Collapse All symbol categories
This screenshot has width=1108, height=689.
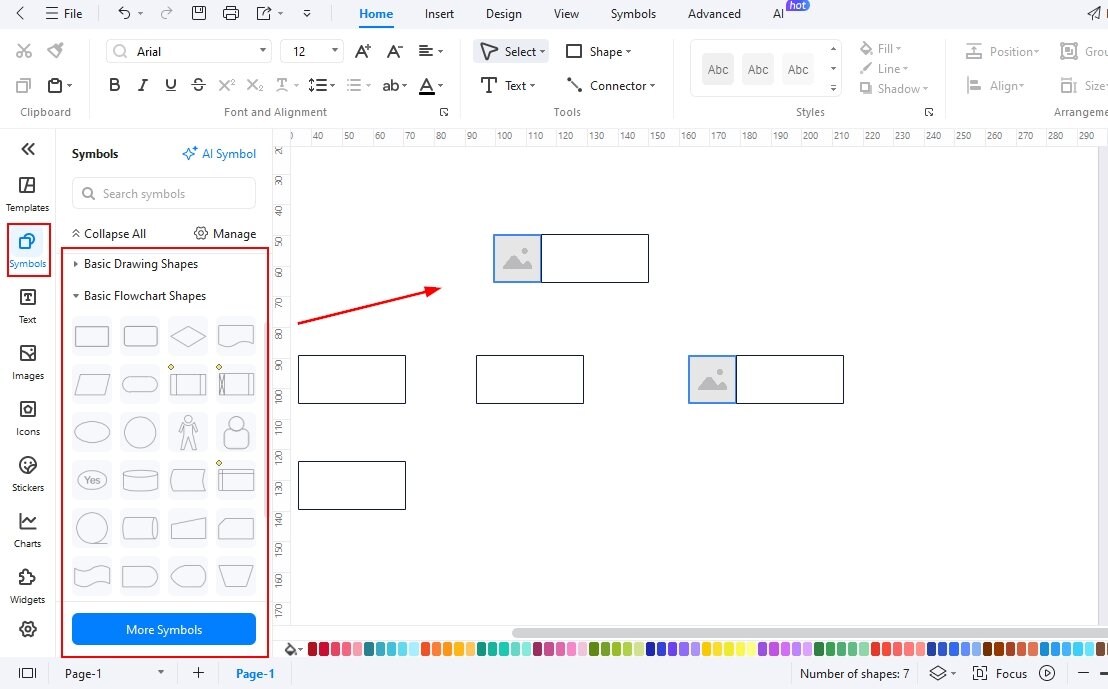108,233
